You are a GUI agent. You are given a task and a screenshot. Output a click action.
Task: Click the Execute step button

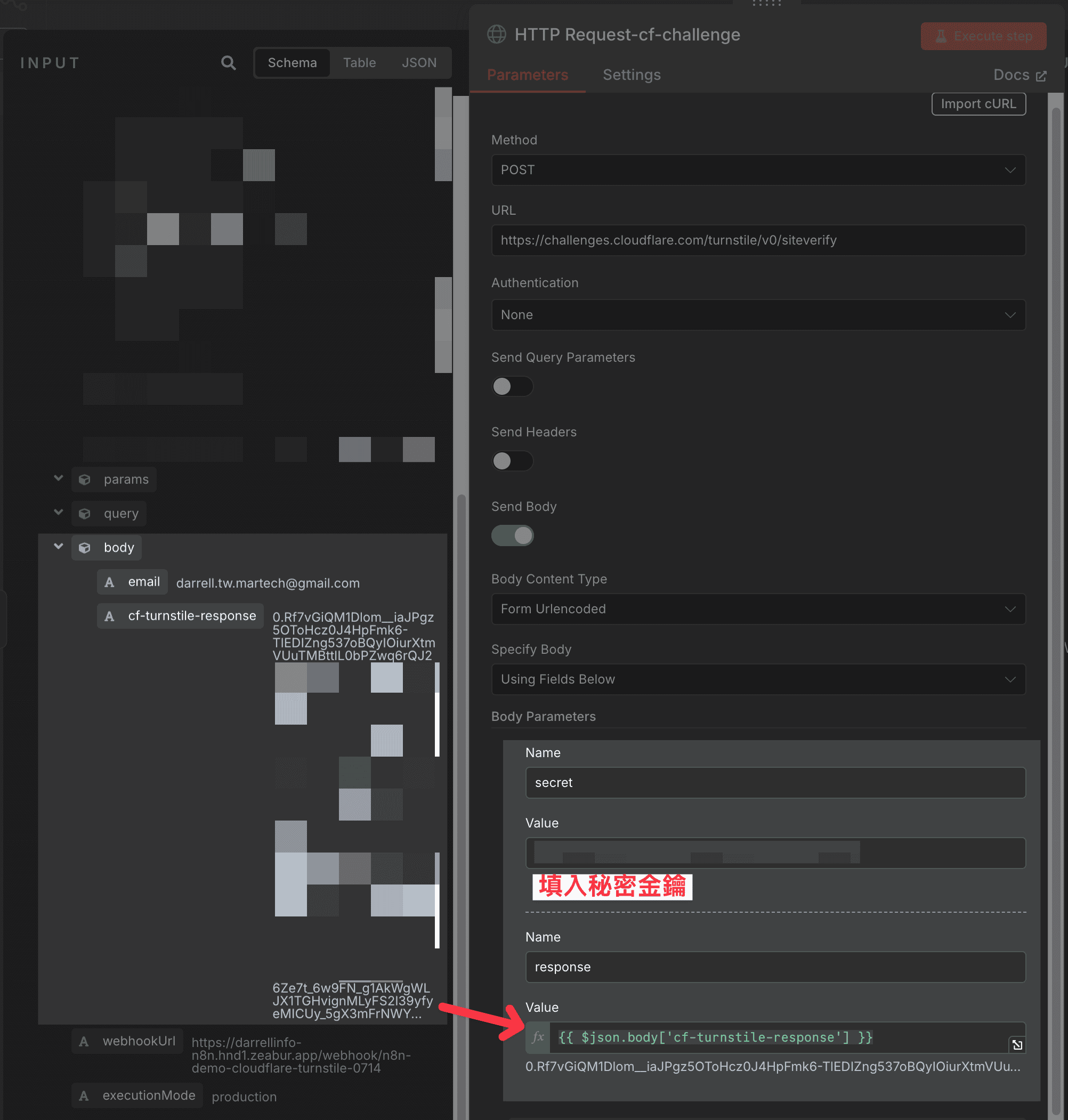coord(983,36)
